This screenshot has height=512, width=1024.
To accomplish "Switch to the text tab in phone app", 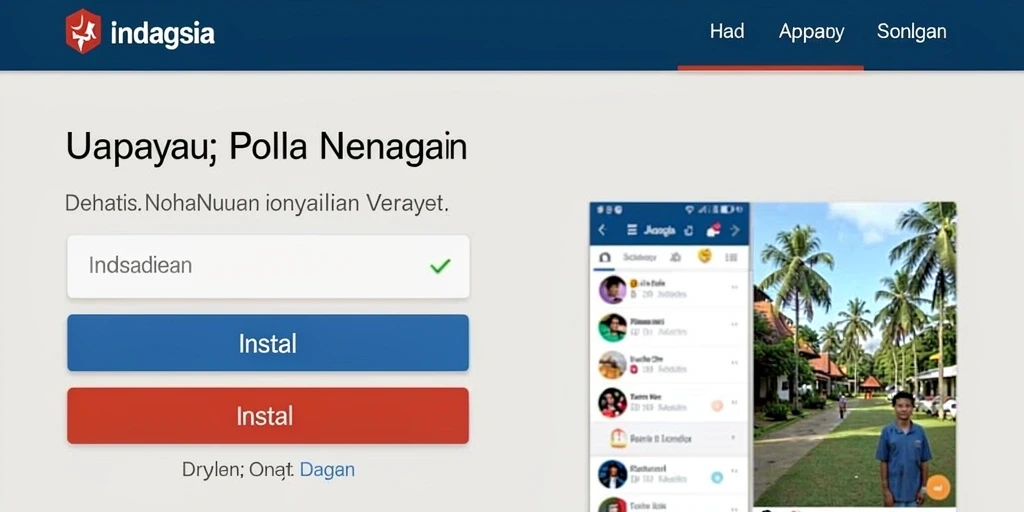I will [639, 257].
